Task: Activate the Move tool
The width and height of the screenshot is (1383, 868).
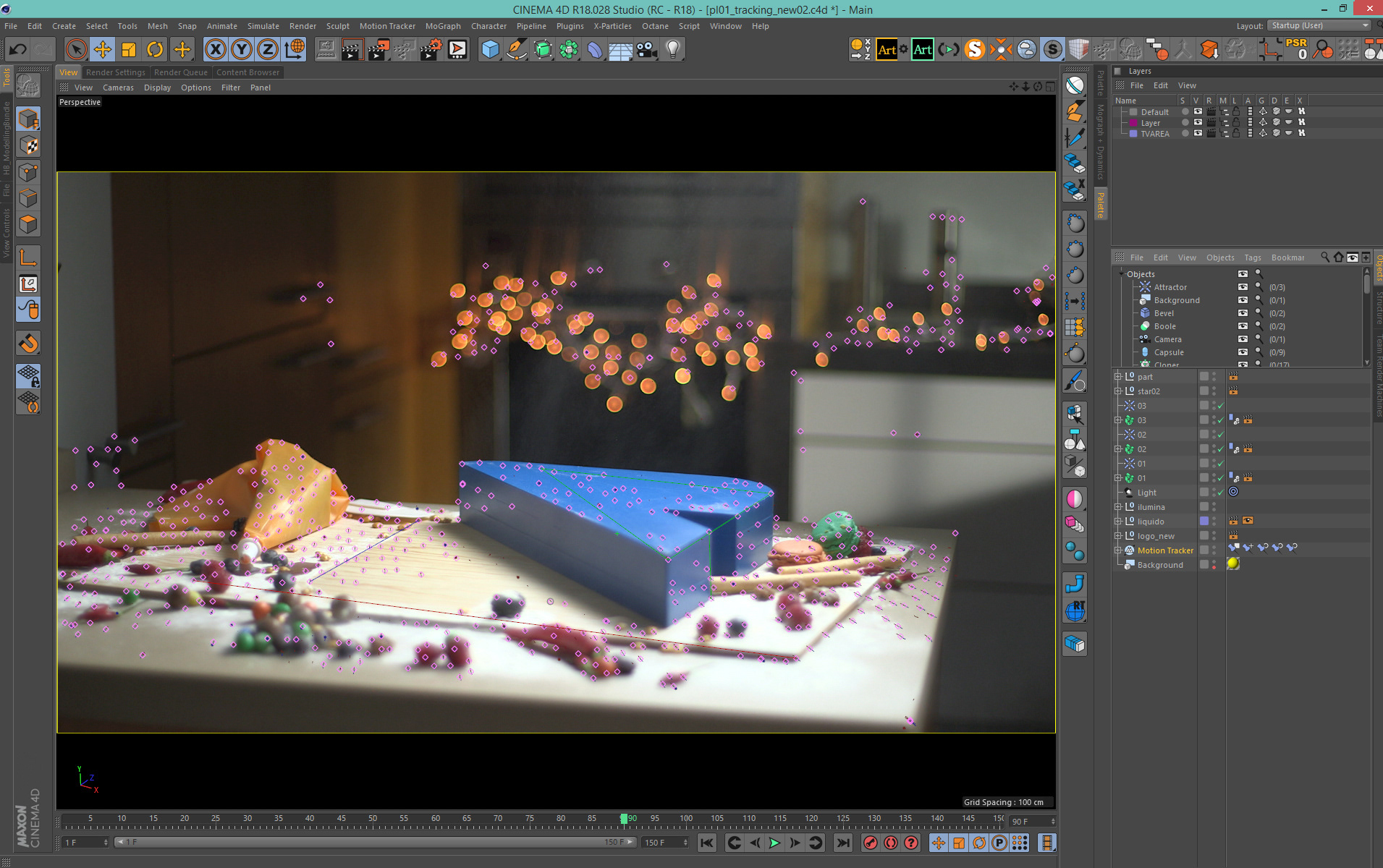Action: [103, 50]
